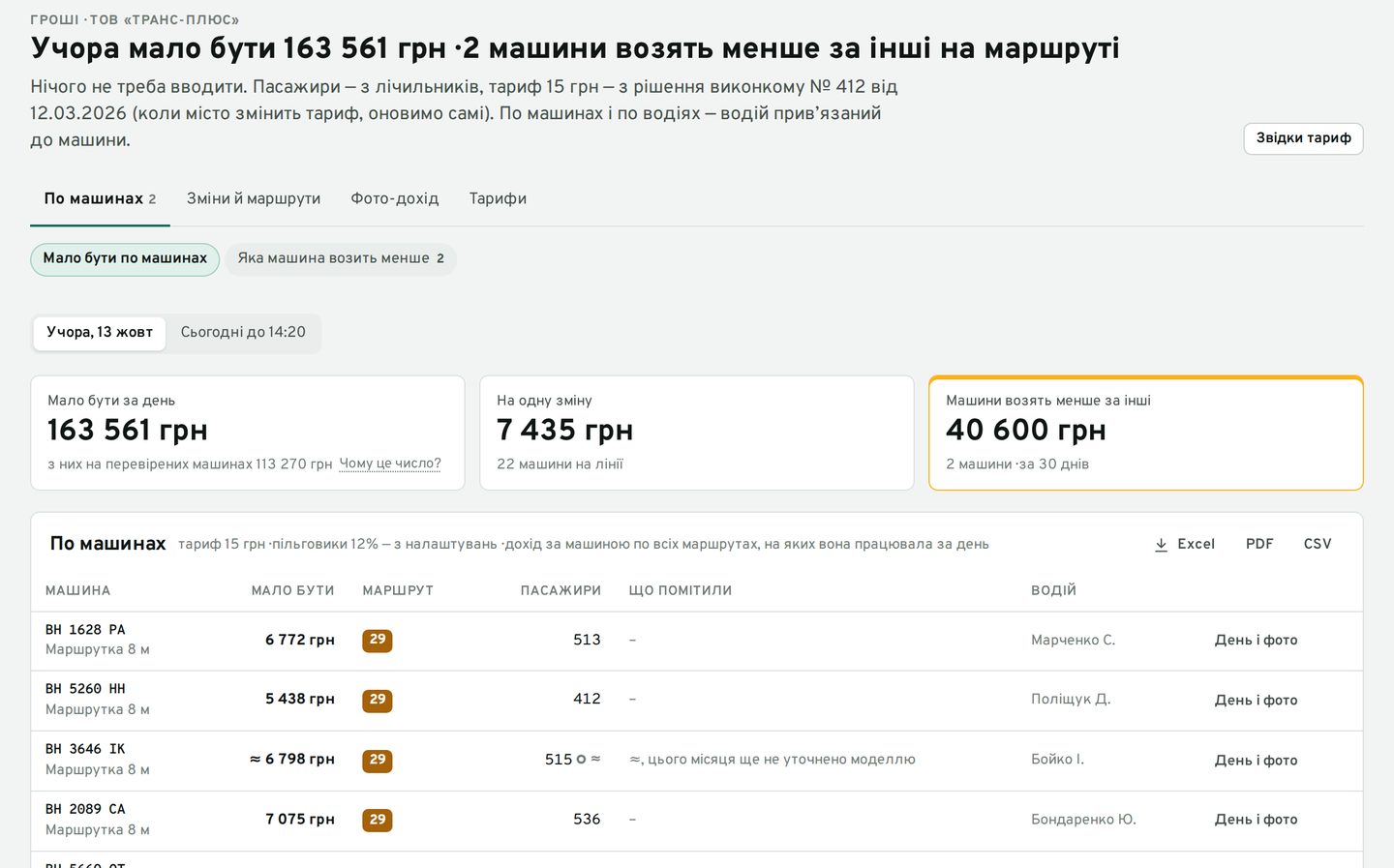This screenshot has height=868, width=1394.
Task: Click the ЩО ПОМІТИЛИ column header
Action: (x=681, y=590)
